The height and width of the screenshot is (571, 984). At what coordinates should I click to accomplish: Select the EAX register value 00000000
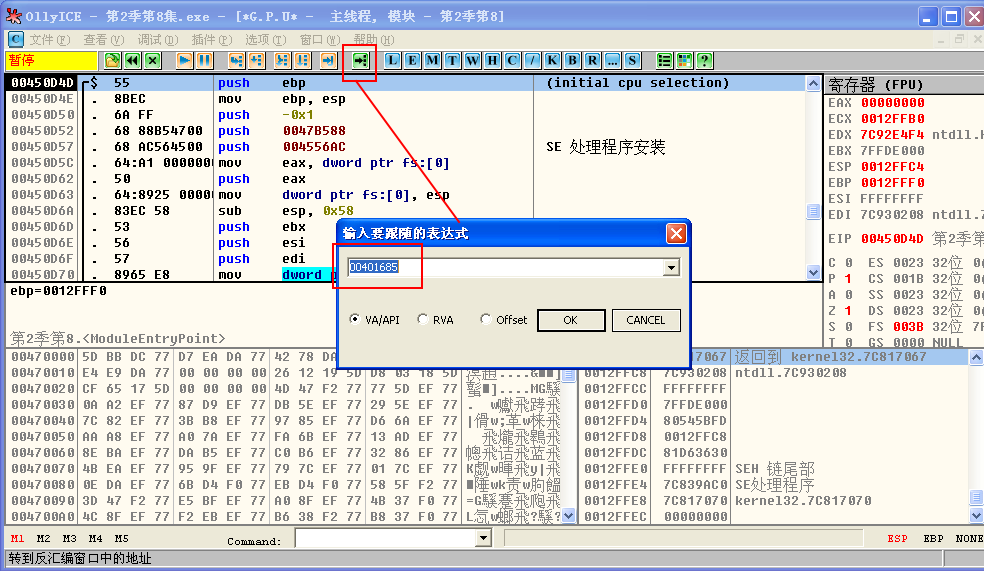click(892, 102)
